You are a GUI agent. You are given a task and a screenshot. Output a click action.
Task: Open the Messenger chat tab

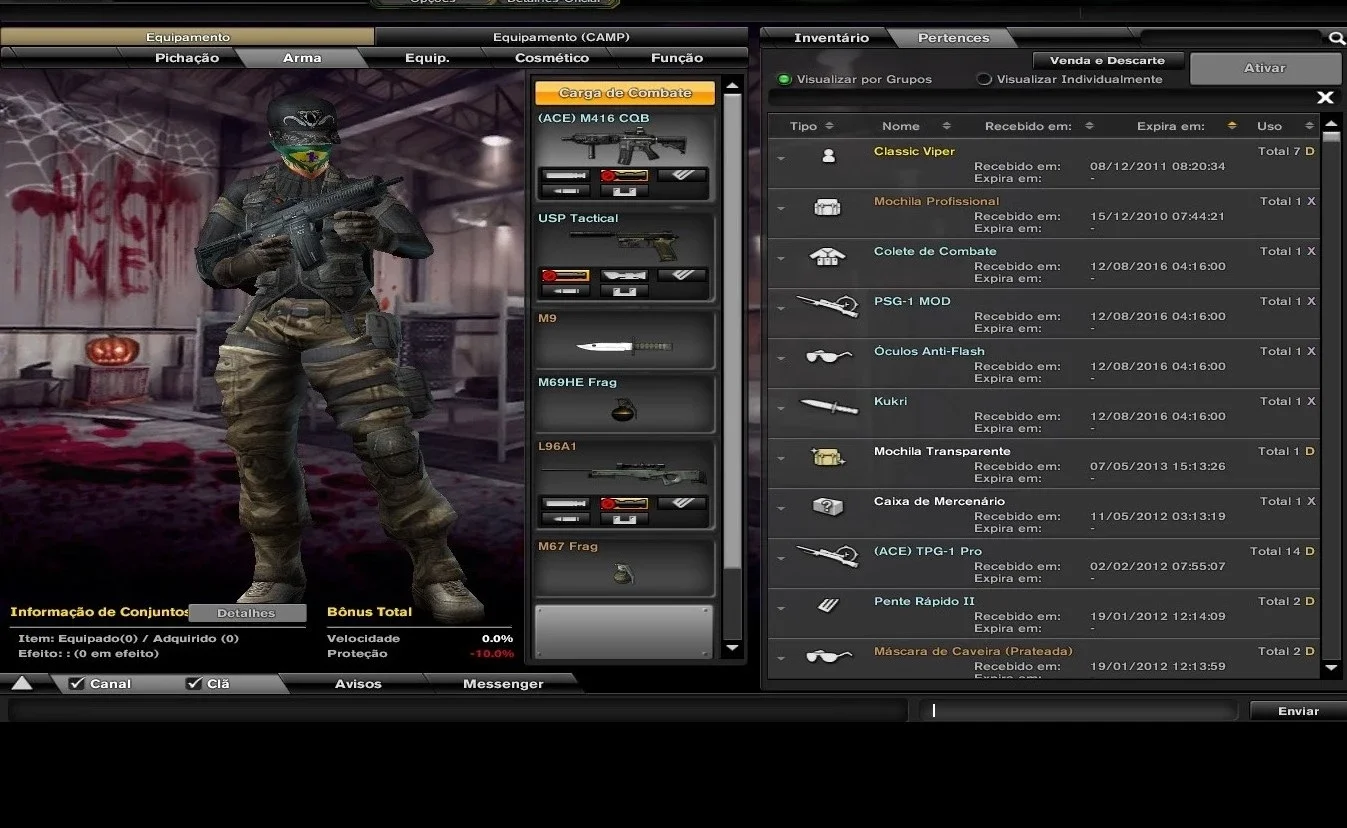coord(503,684)
